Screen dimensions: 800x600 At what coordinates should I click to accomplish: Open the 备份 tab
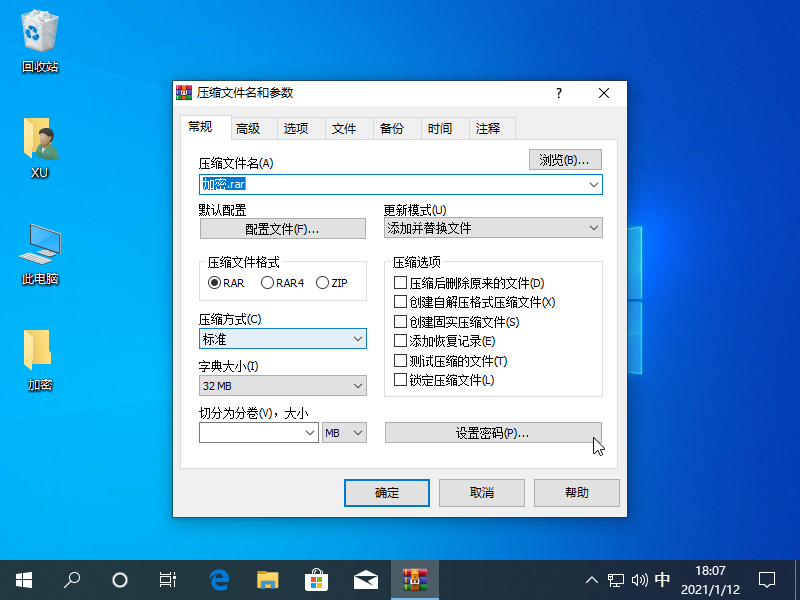coord(391,129)
